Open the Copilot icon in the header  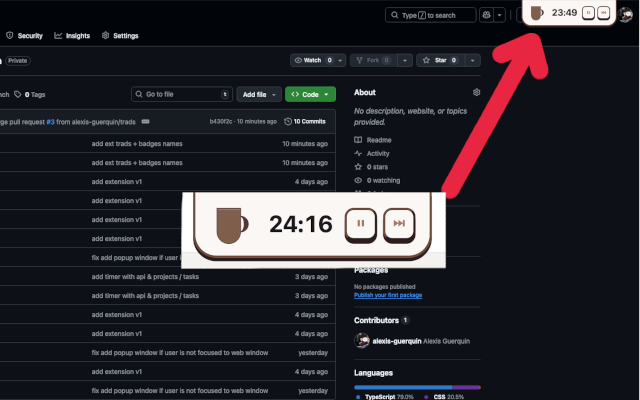tap(486, 15)
